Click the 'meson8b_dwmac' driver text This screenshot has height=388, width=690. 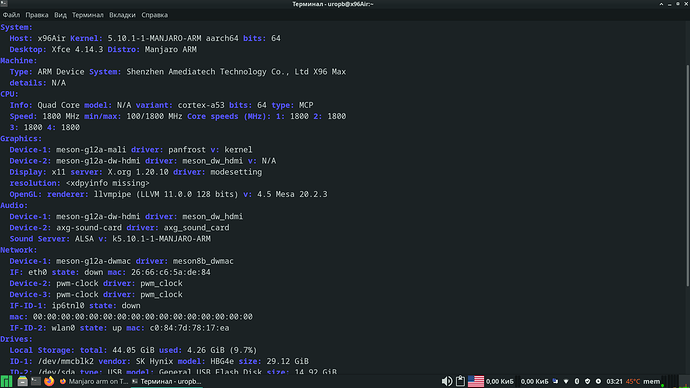click(203, 261)
